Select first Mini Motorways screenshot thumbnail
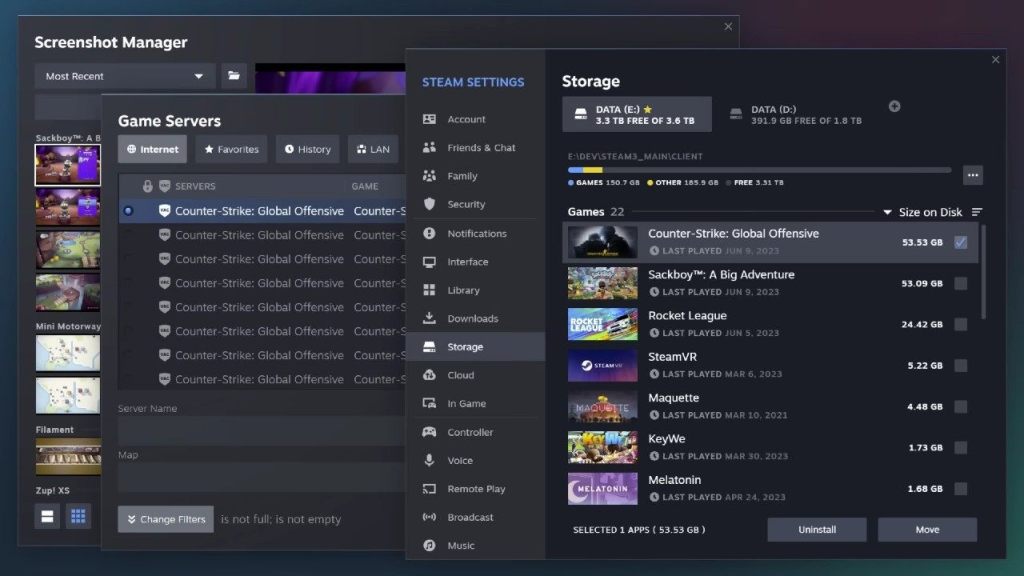Screen dimensions: 1024x576 tap(67, 353)
